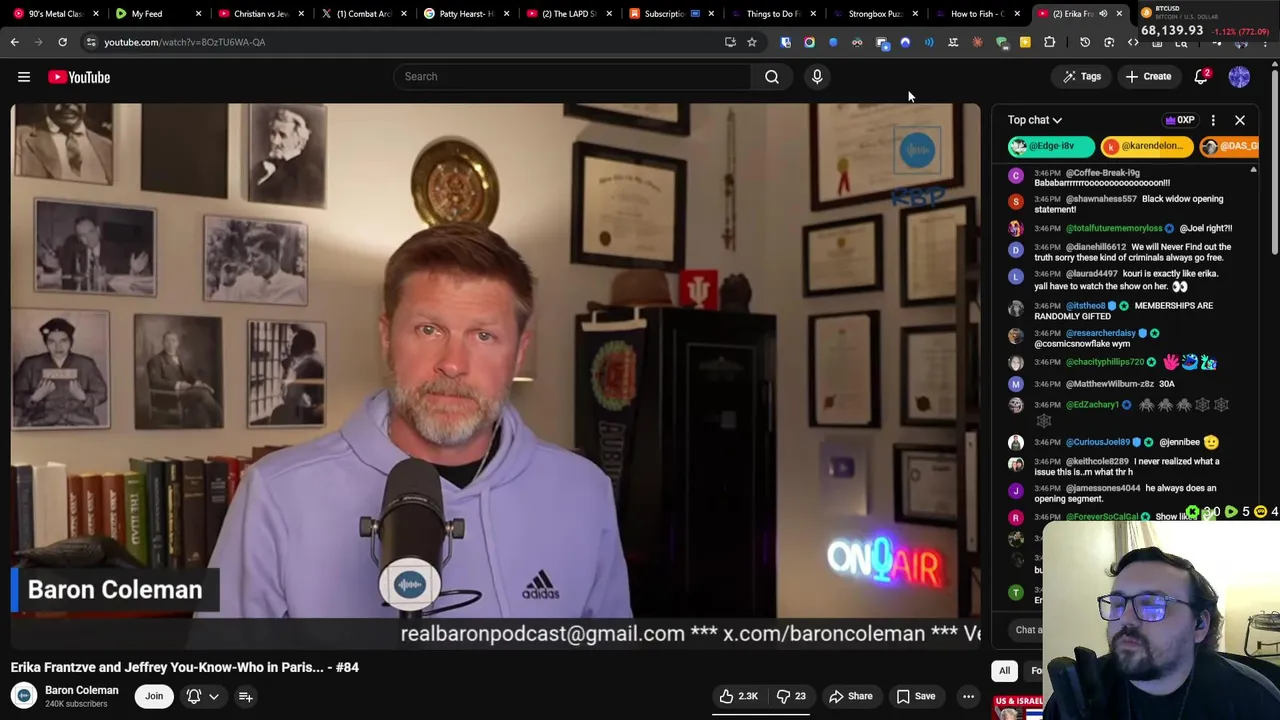Join the Baron Coleman channel membership

pyautogui.click(x=154, y=696)
